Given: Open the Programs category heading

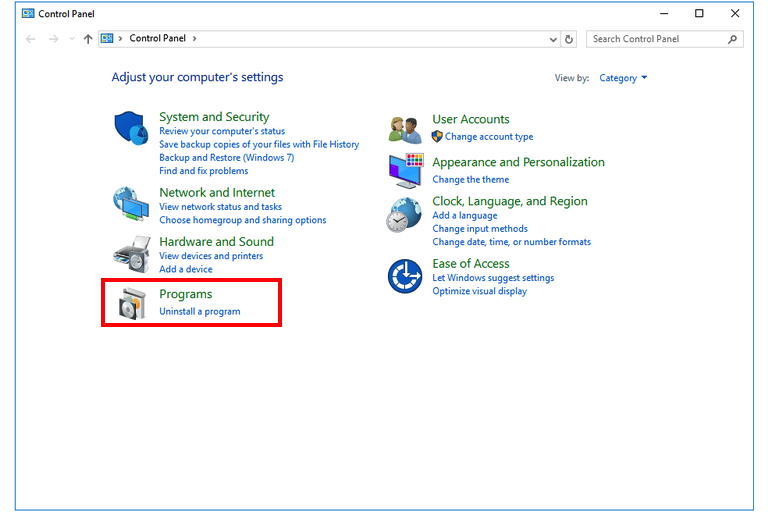Looking at the screenshot, I should point(186,294).
